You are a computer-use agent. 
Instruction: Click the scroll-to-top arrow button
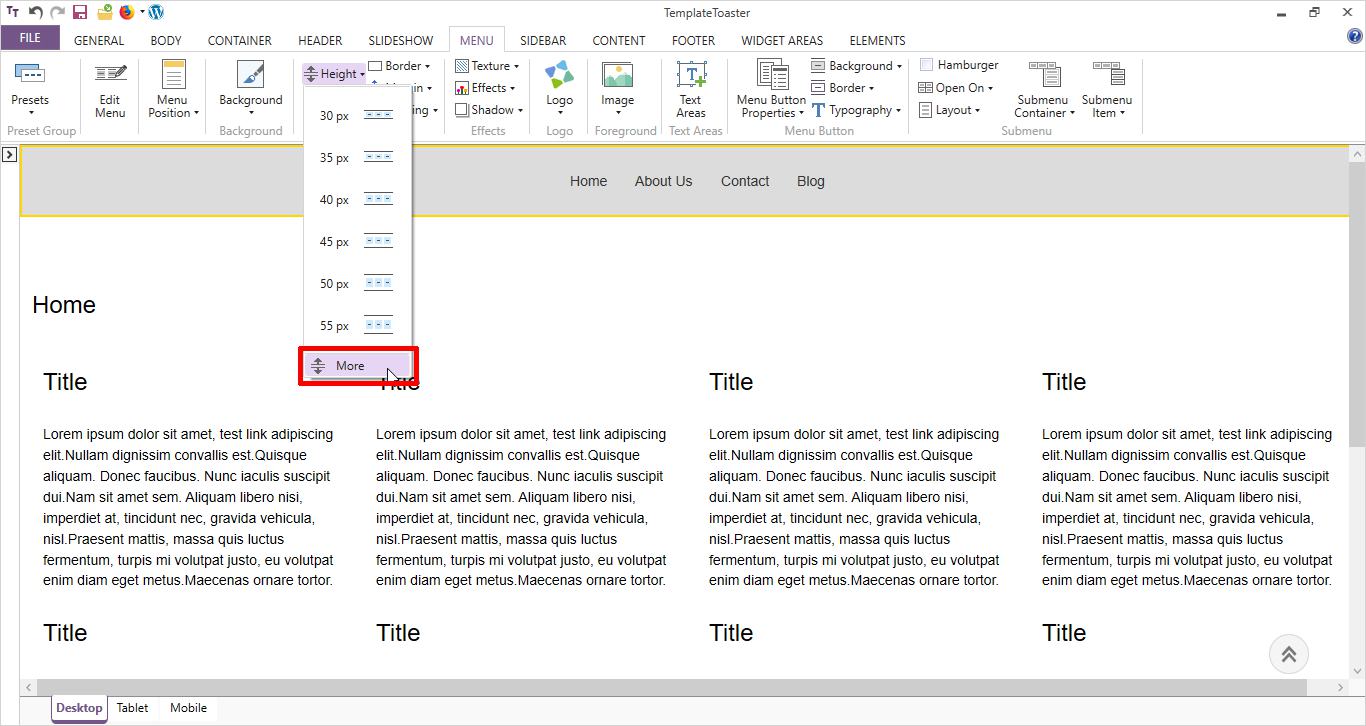pos(1288,655)
